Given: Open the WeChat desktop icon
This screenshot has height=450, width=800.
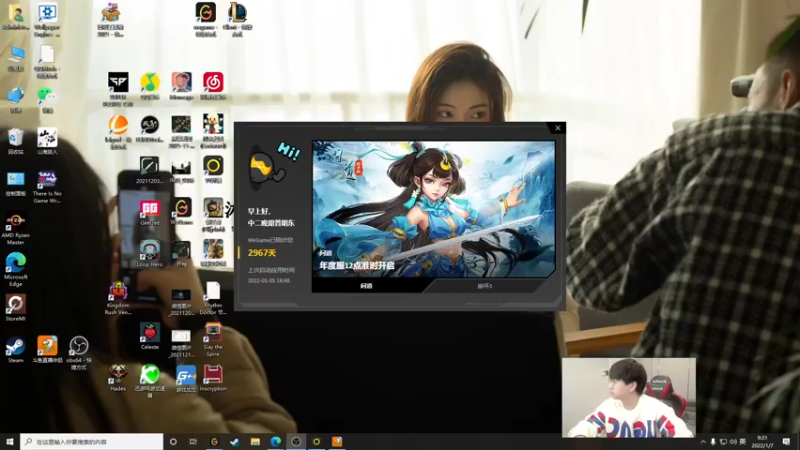Looking at the screenshot, I should click(x=47, y=99).
